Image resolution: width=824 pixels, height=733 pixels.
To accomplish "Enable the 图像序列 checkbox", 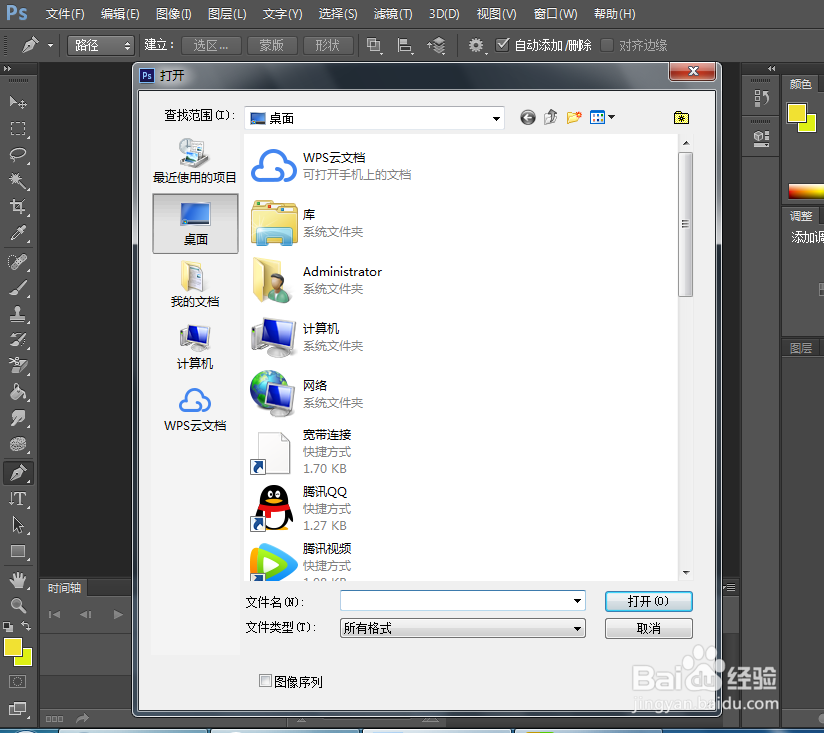I will point(265,681).
